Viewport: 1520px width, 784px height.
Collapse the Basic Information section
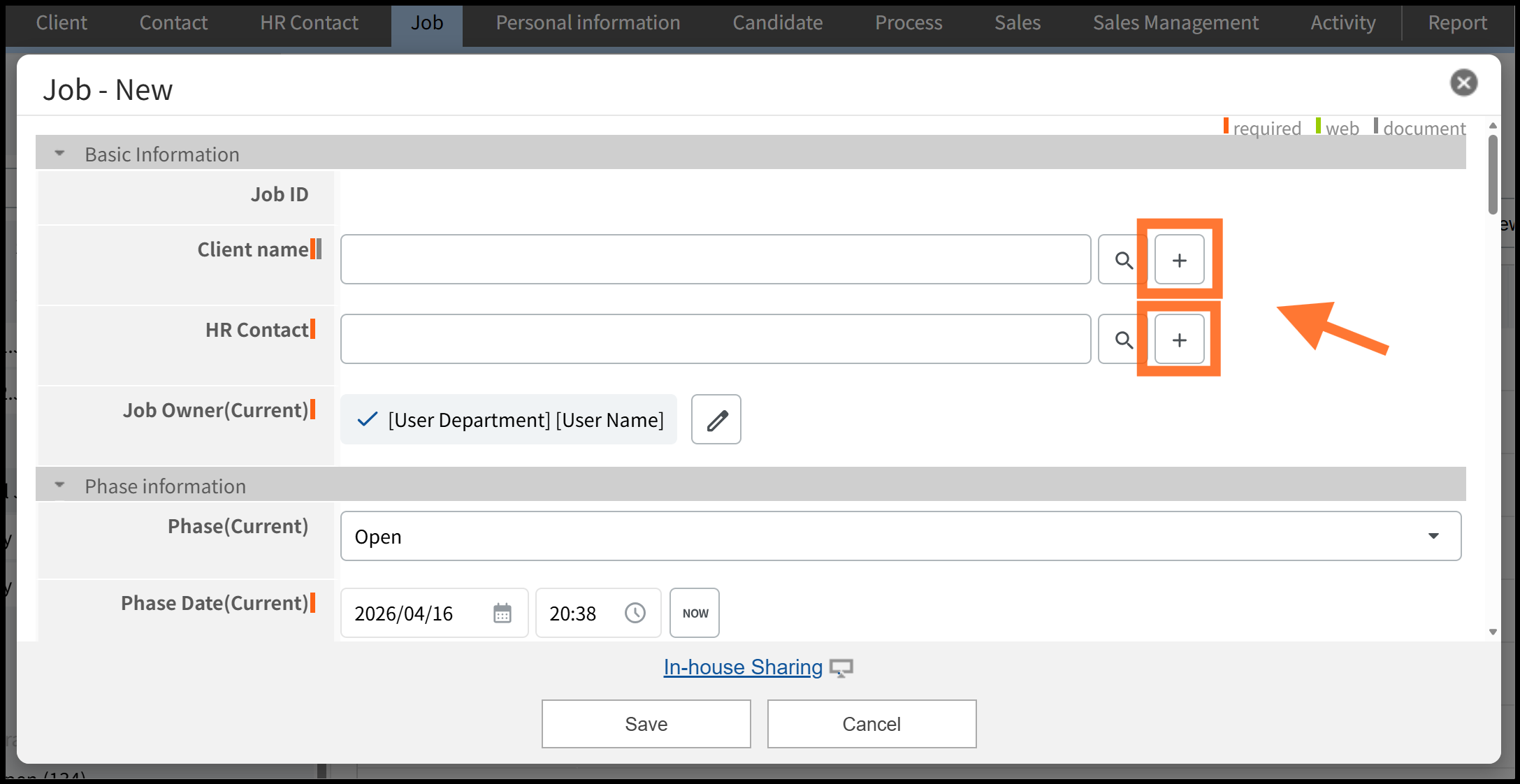point(60,154)
